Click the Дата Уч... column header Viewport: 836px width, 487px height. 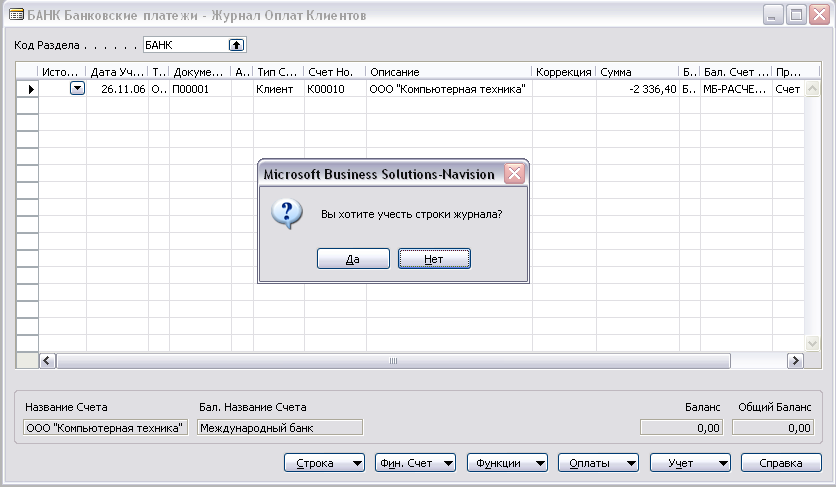click(x=117, y=72)
